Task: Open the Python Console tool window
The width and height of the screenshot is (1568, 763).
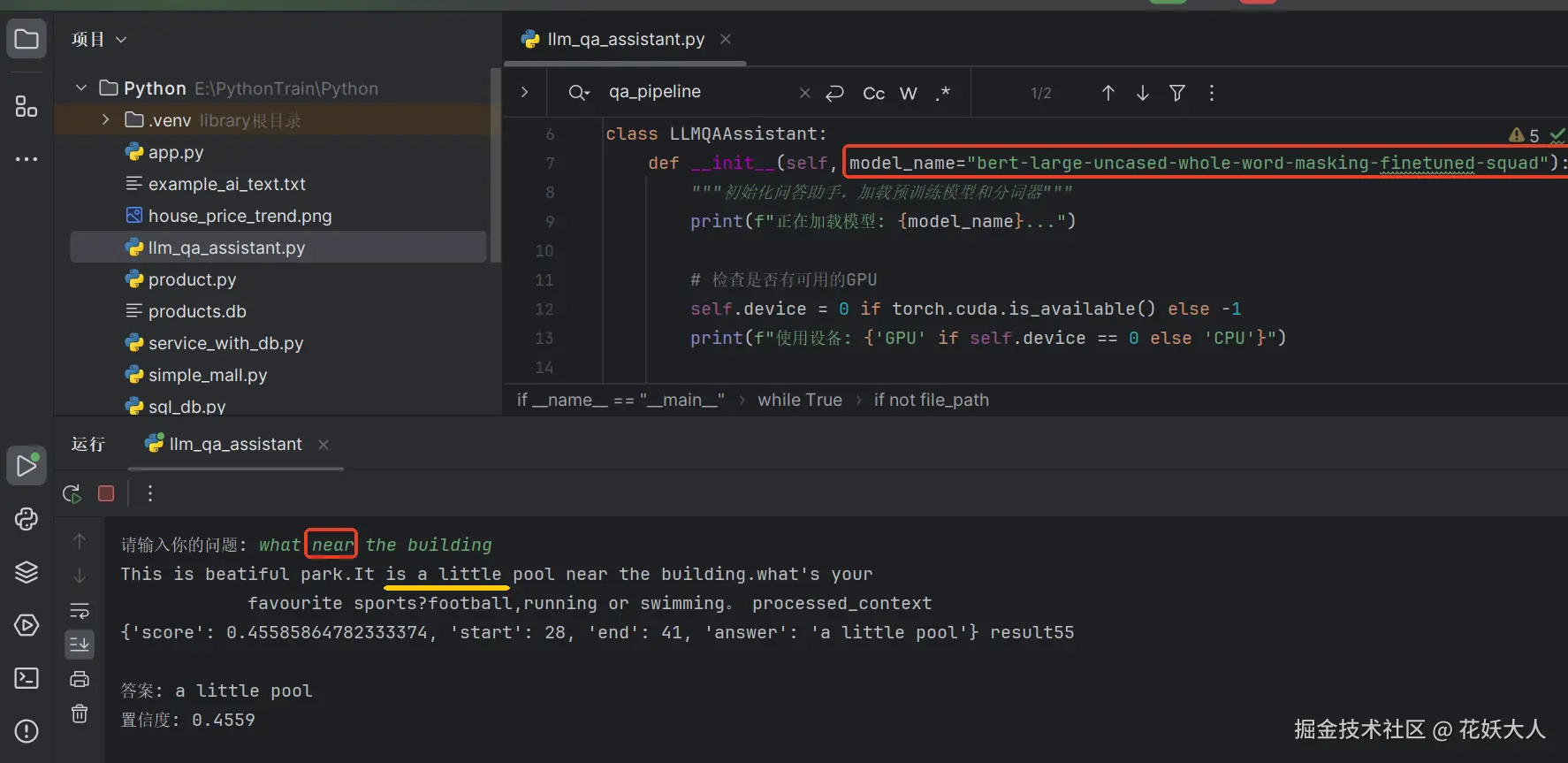Action: tap(27, 519)
